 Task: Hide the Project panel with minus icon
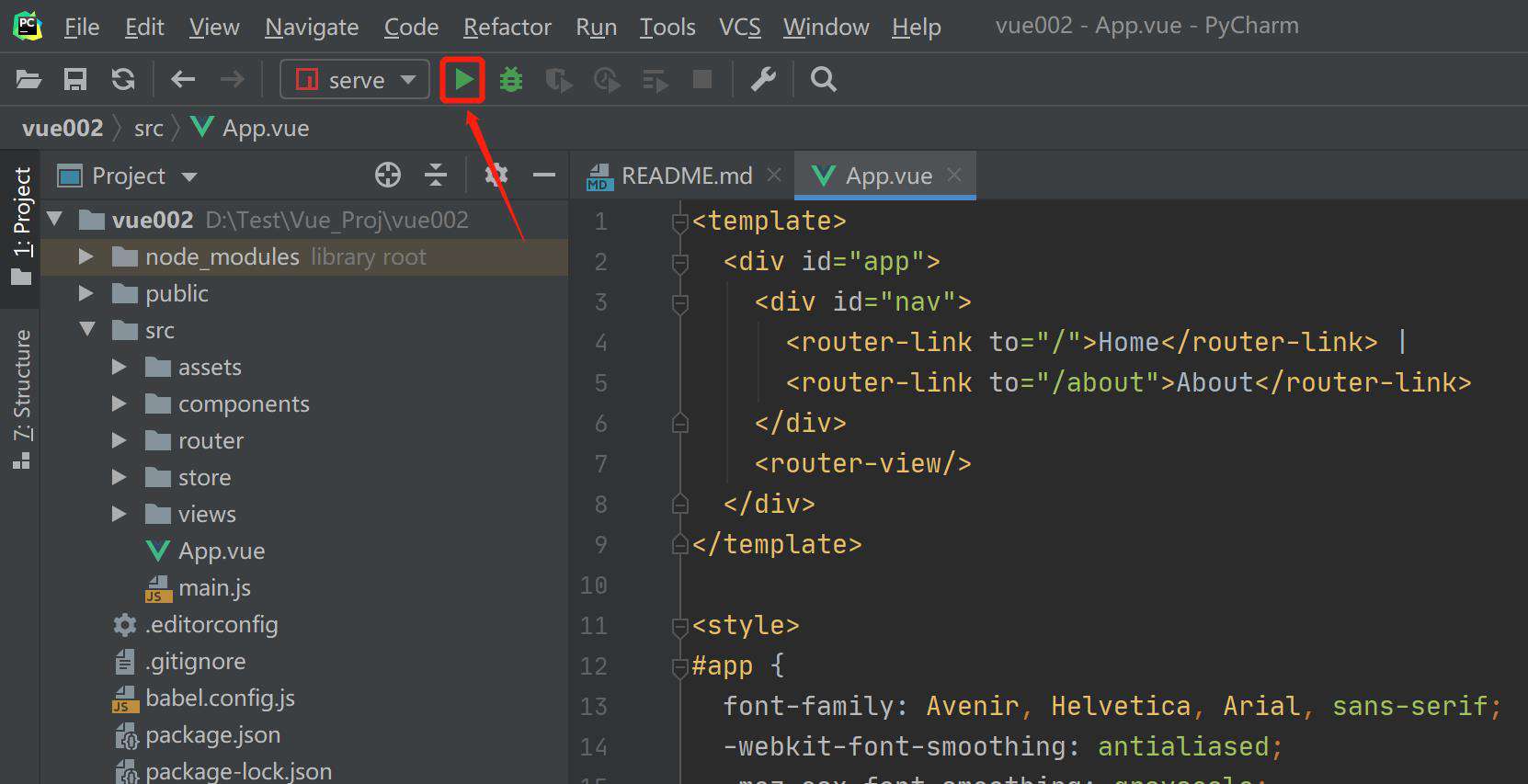544,175
